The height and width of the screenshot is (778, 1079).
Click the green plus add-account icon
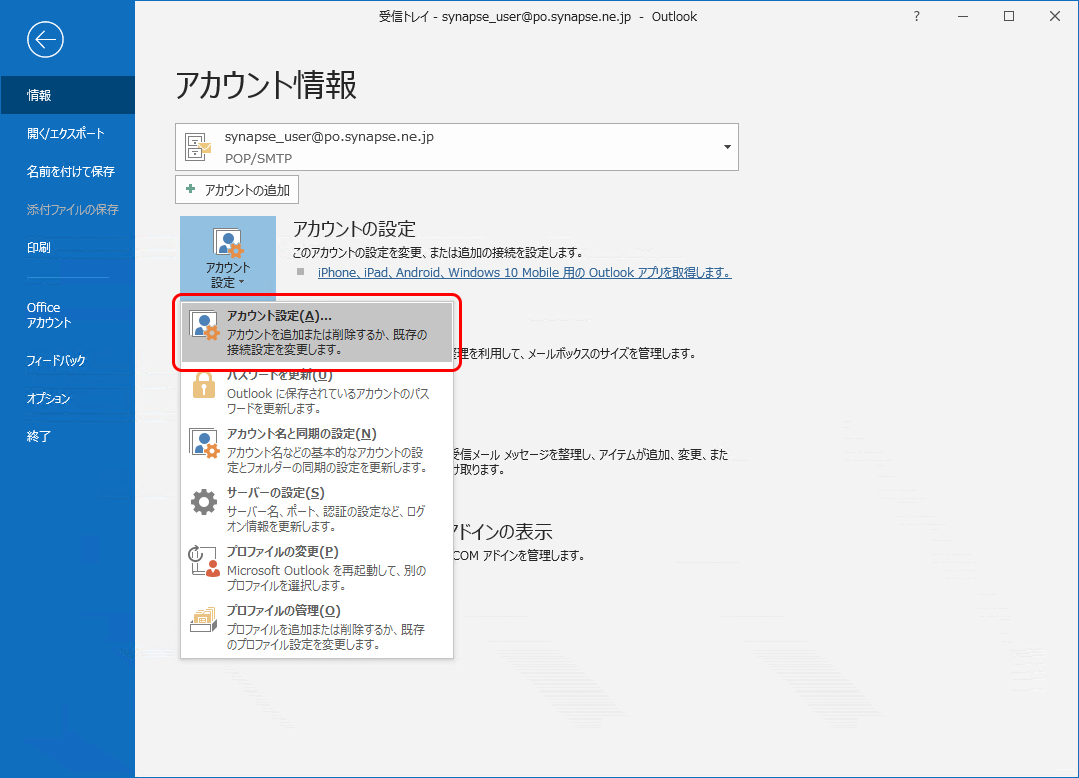tap(191, 189)
